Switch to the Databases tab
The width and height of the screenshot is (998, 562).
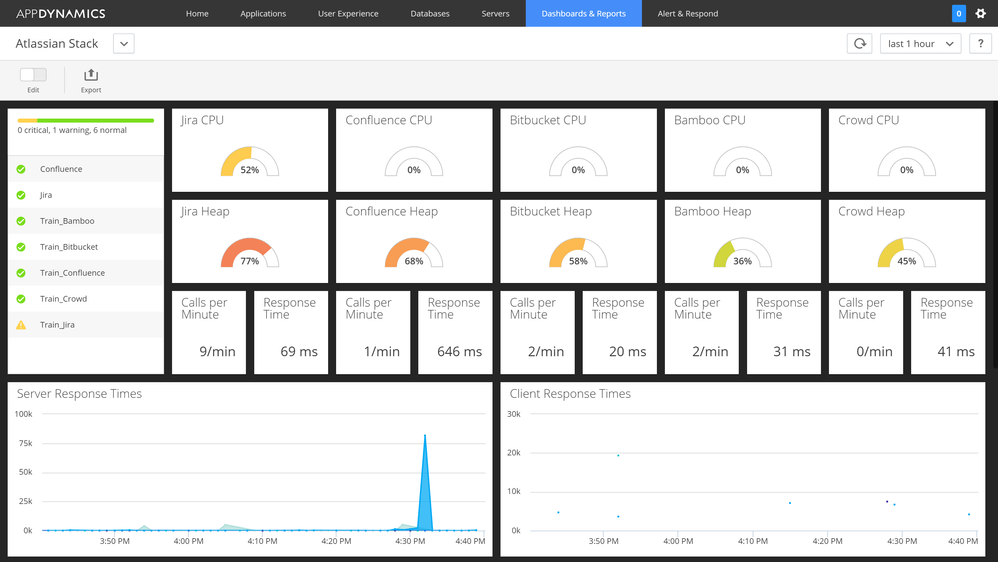430,13
